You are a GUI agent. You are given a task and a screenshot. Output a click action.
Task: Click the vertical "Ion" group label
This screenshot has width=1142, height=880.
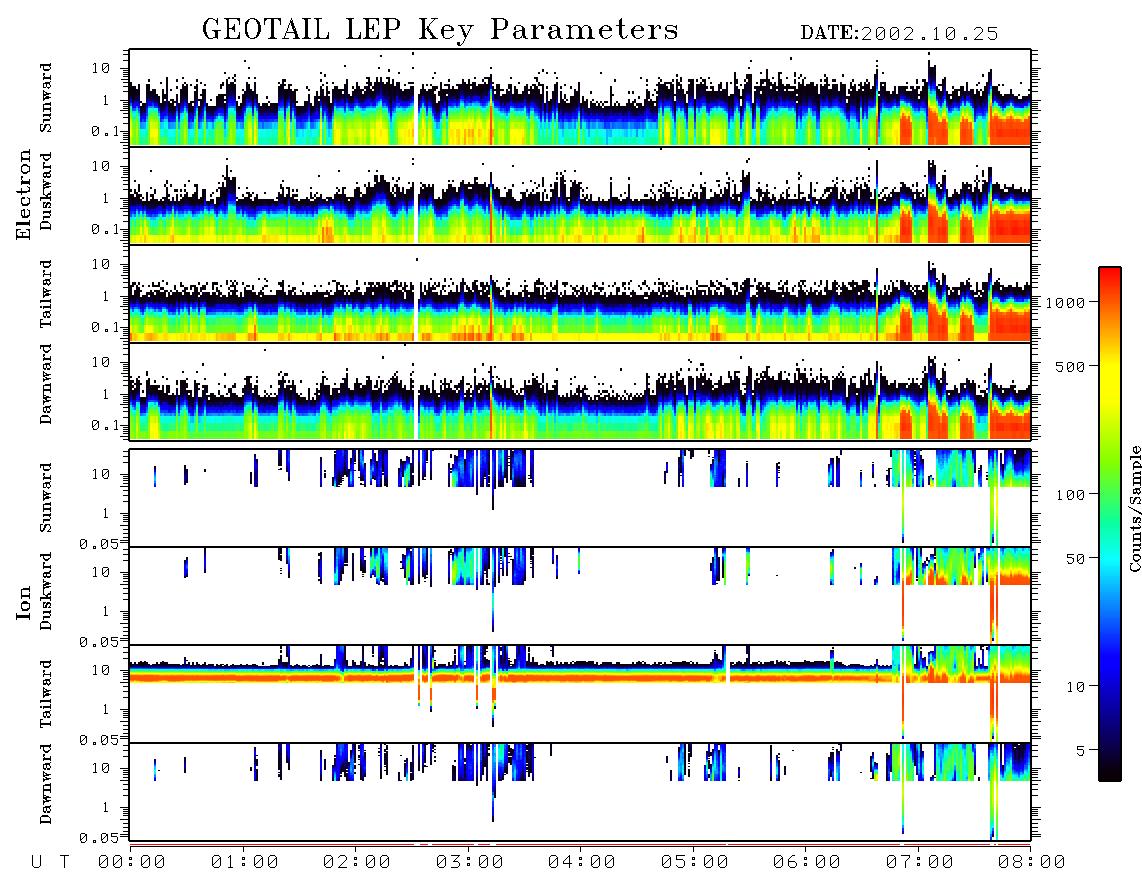point(24,602)
